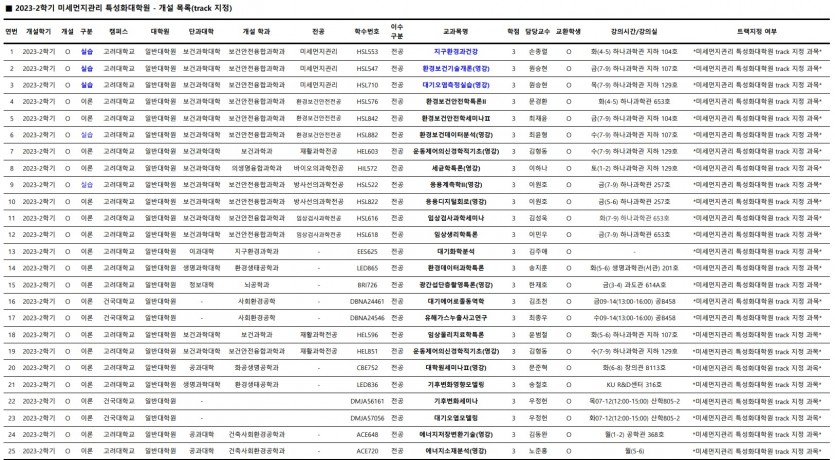
Task: Click the '학수번호' column header
Action: tap(367, 31)
